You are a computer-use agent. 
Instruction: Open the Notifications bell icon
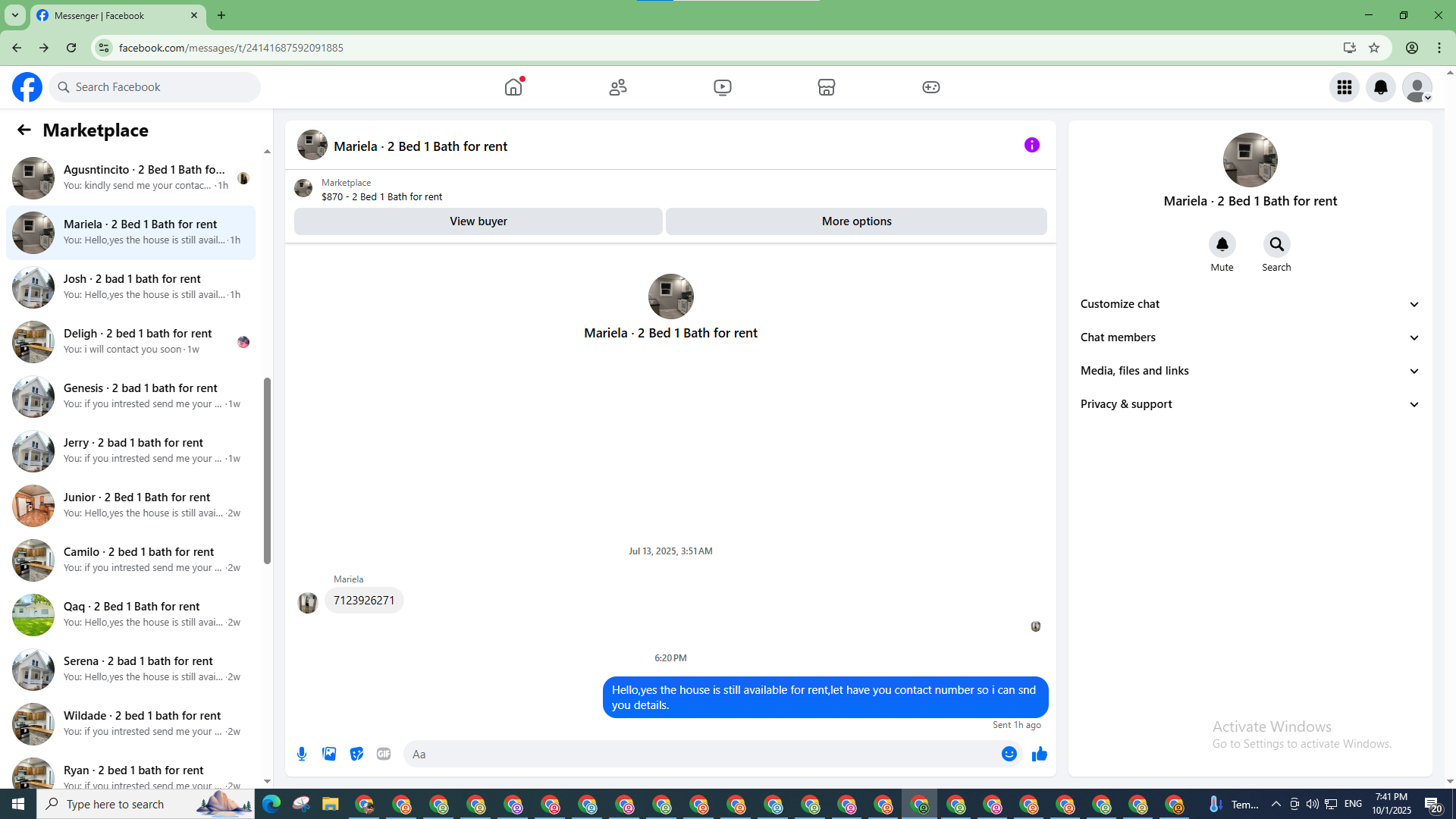[x=1381, y=87]
